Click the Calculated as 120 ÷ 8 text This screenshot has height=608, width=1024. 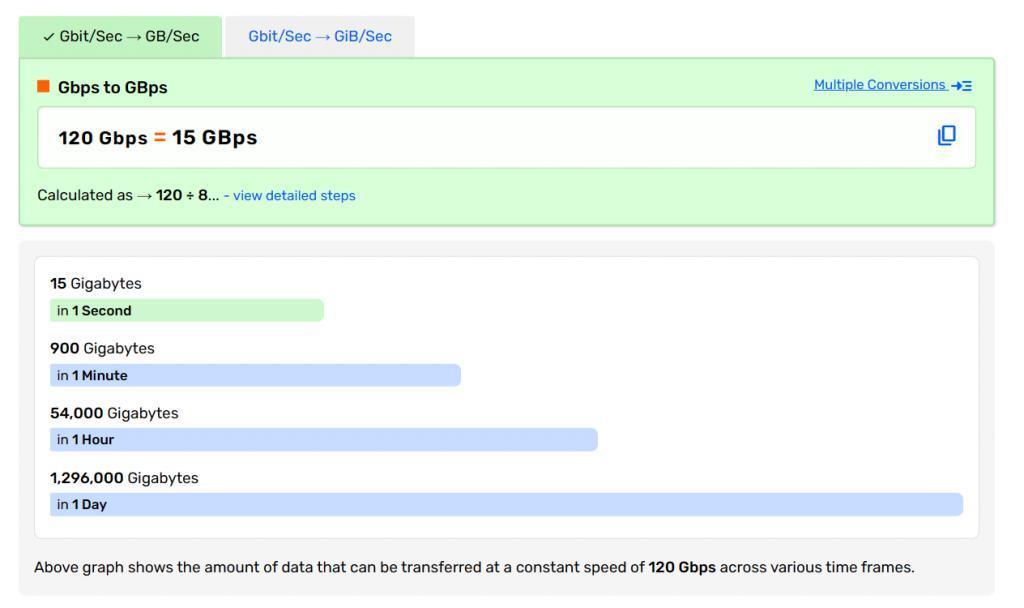[x=127, y=195]
